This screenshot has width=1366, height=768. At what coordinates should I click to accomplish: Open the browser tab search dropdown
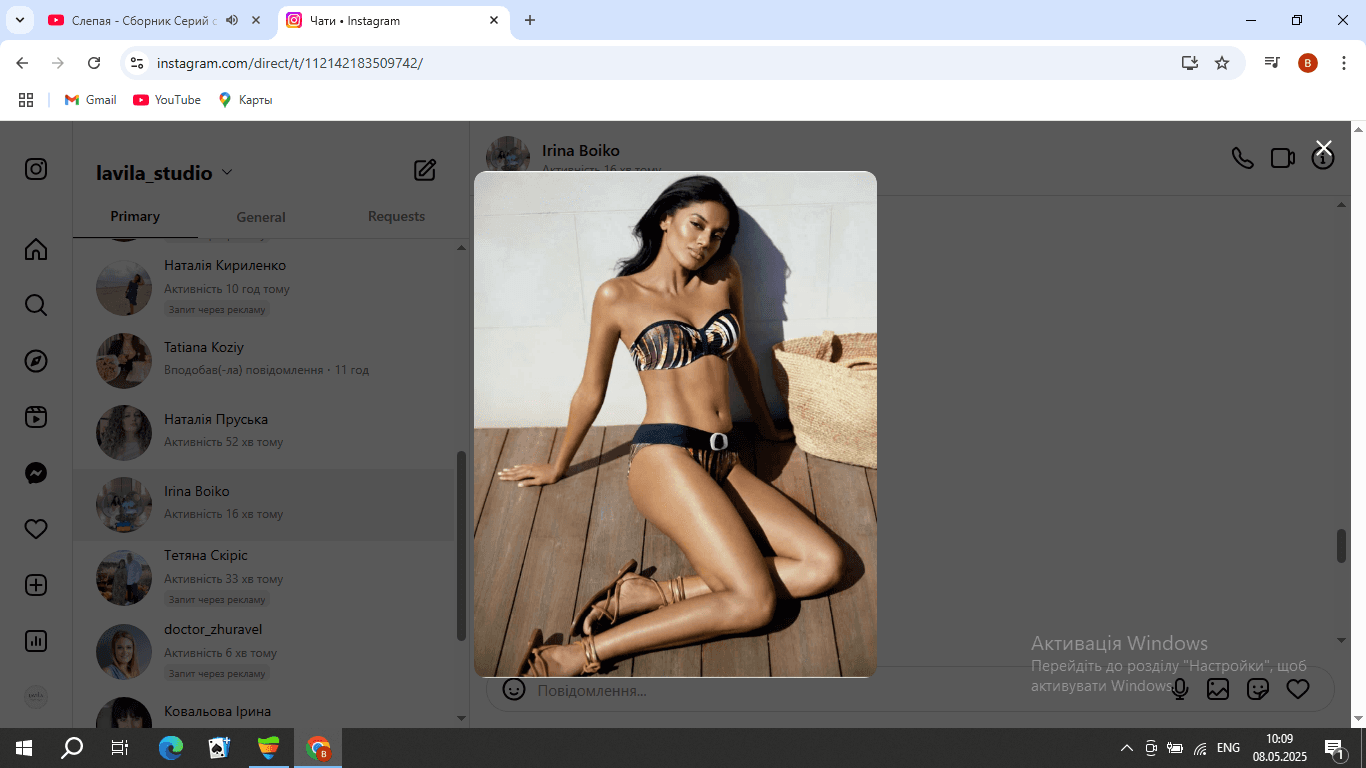(x=19, y=20)
